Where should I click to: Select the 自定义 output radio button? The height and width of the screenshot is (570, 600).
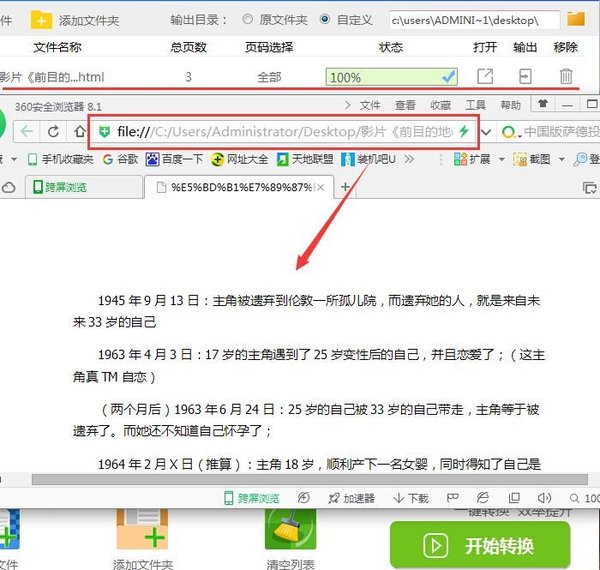pos(324,19)
